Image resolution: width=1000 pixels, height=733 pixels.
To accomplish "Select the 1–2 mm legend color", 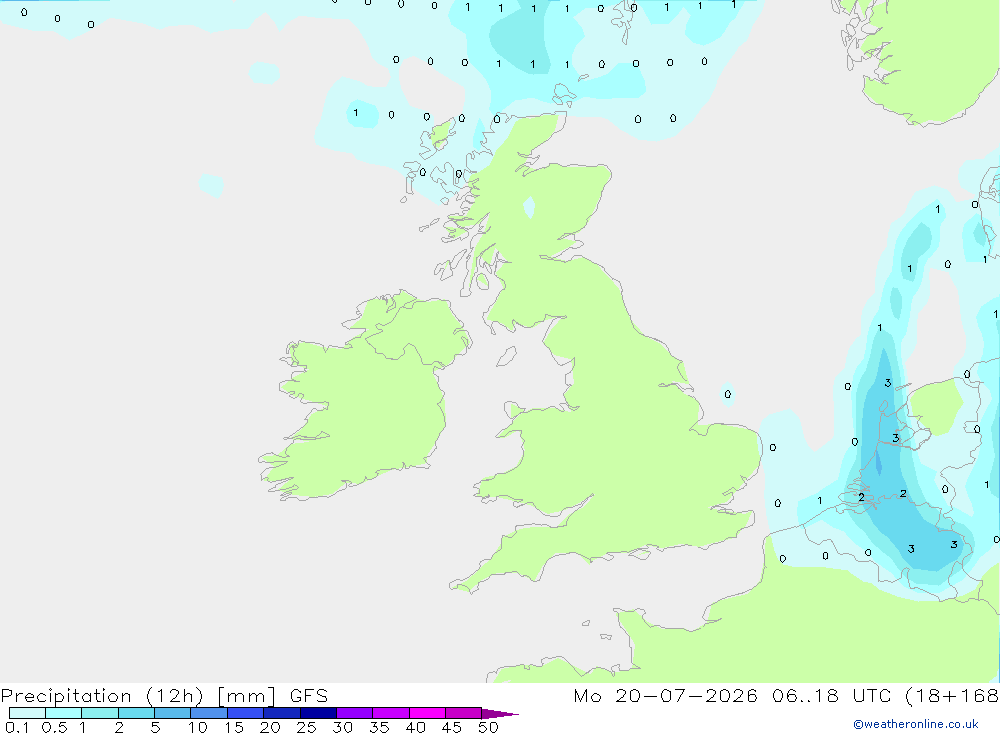I will 100,713.
